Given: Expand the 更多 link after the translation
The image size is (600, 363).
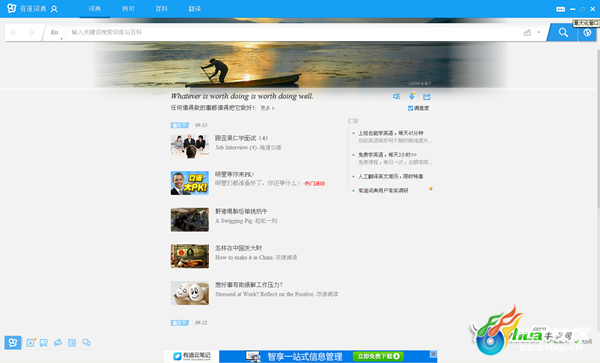Looking at the screenshot, I should [x=267, y=108].
